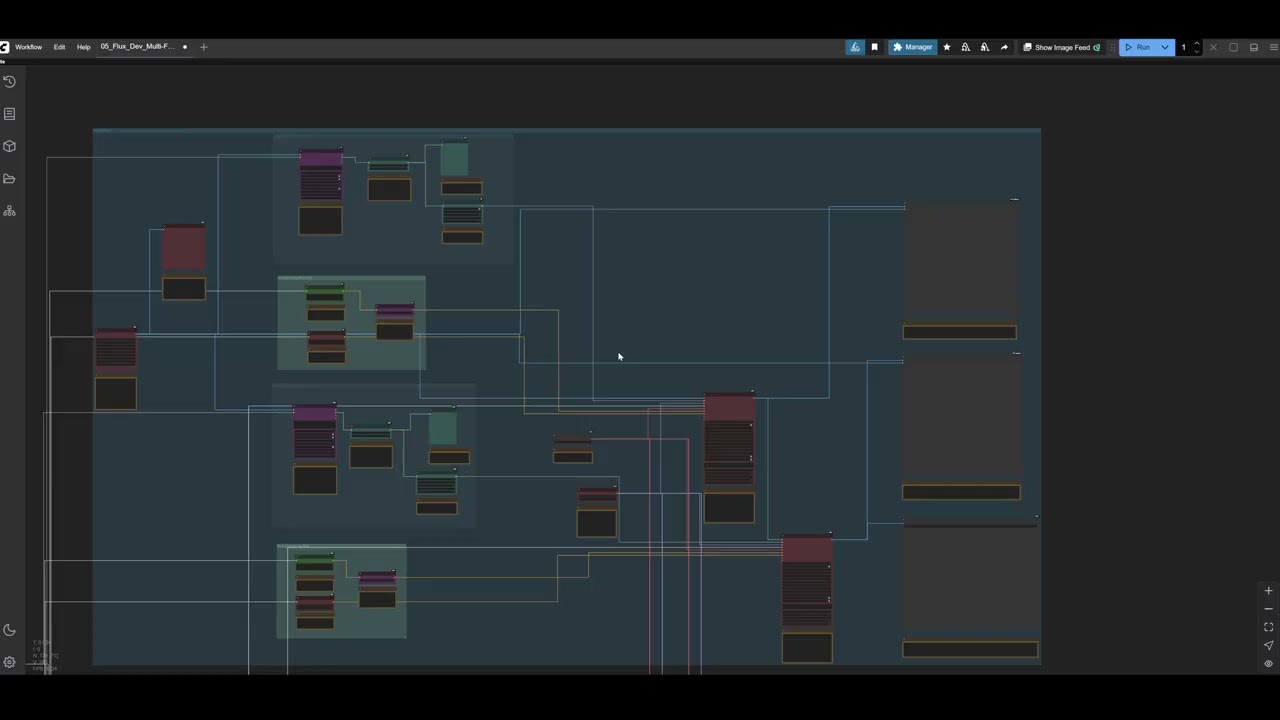Click the star favorite icon beside Manager
The image size is (1280, 720).
click(947, 47)
